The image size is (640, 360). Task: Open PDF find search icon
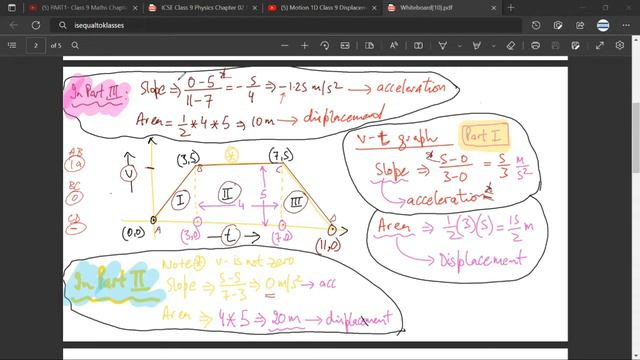[75, 45]
